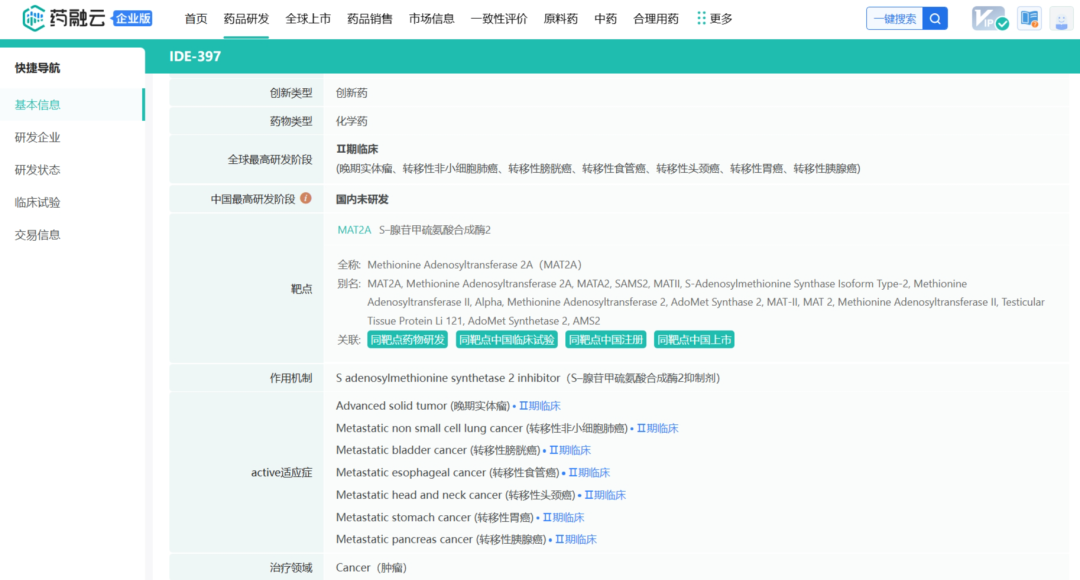Viewport: 1080px width, 580px height.
Task: Open the VIP membership icon
Action: coord(989,17)
